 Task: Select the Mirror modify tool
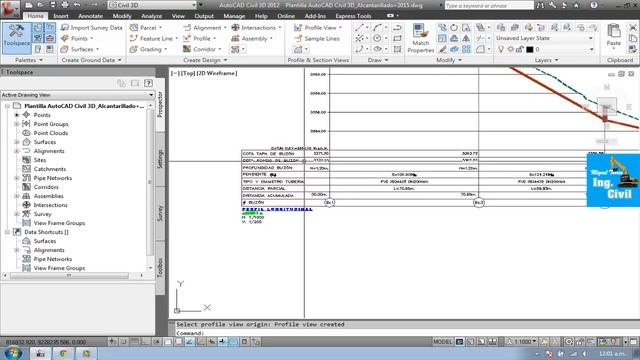point(466,38)
